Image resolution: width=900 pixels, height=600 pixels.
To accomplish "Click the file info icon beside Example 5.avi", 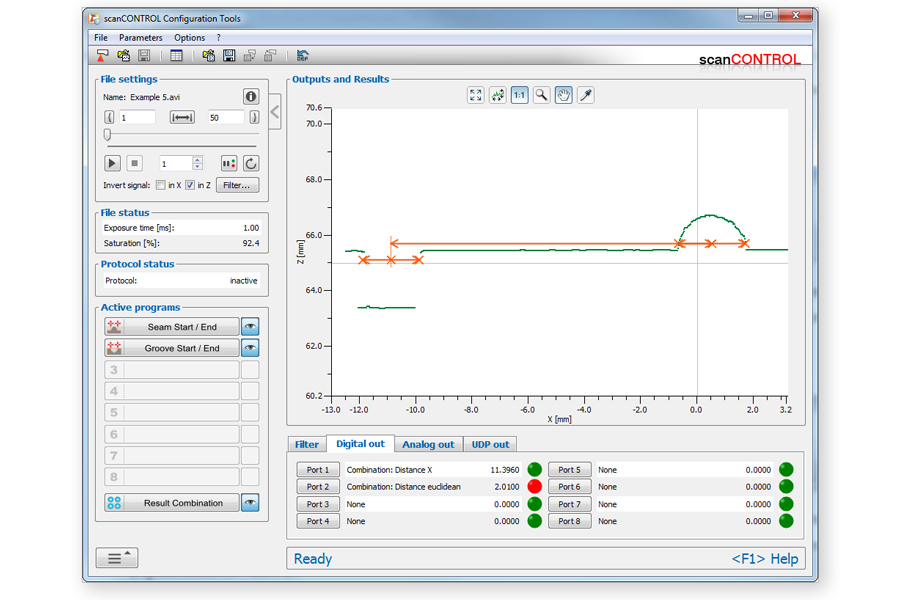I will click(x=251, y=97).
